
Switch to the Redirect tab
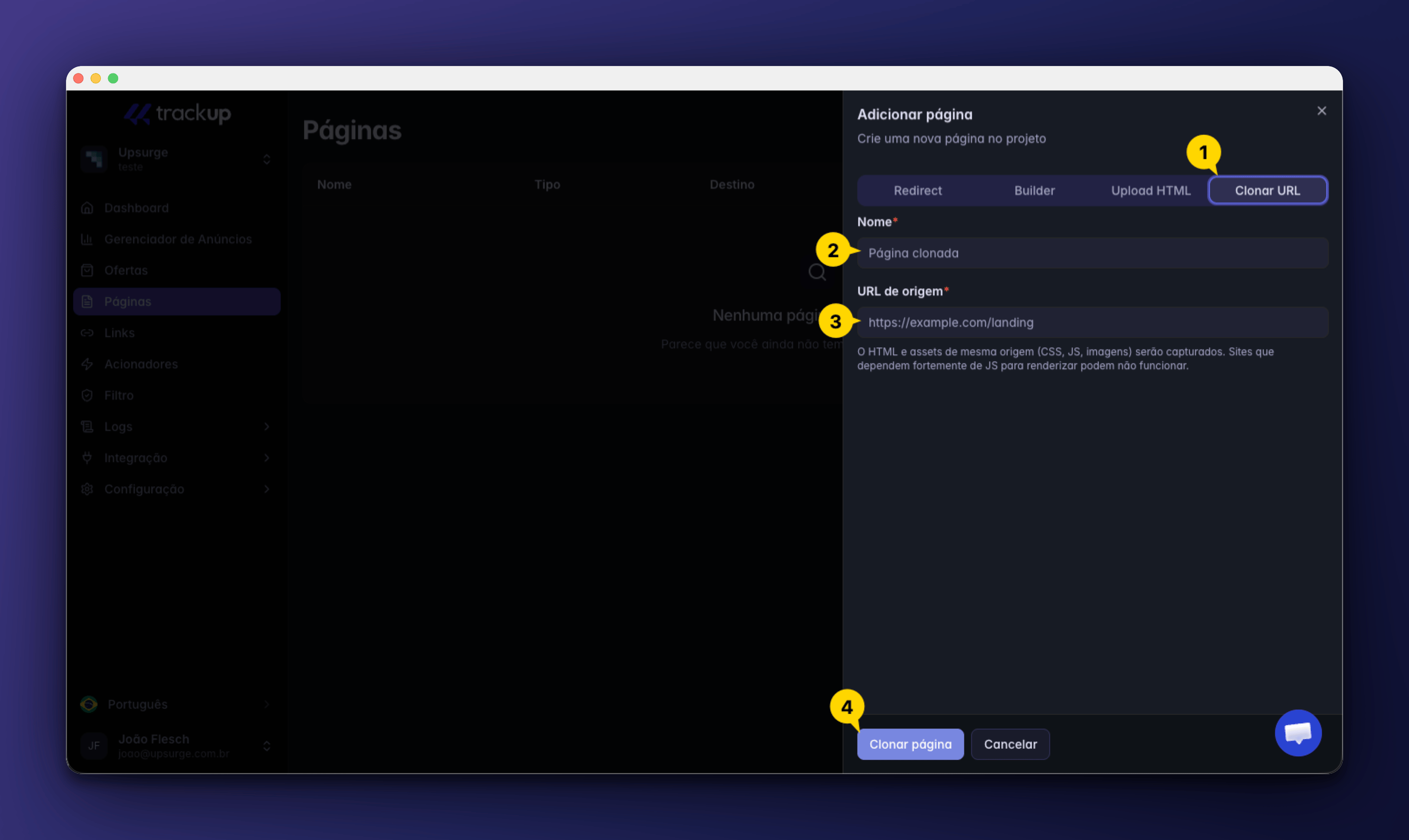point(917,190)
